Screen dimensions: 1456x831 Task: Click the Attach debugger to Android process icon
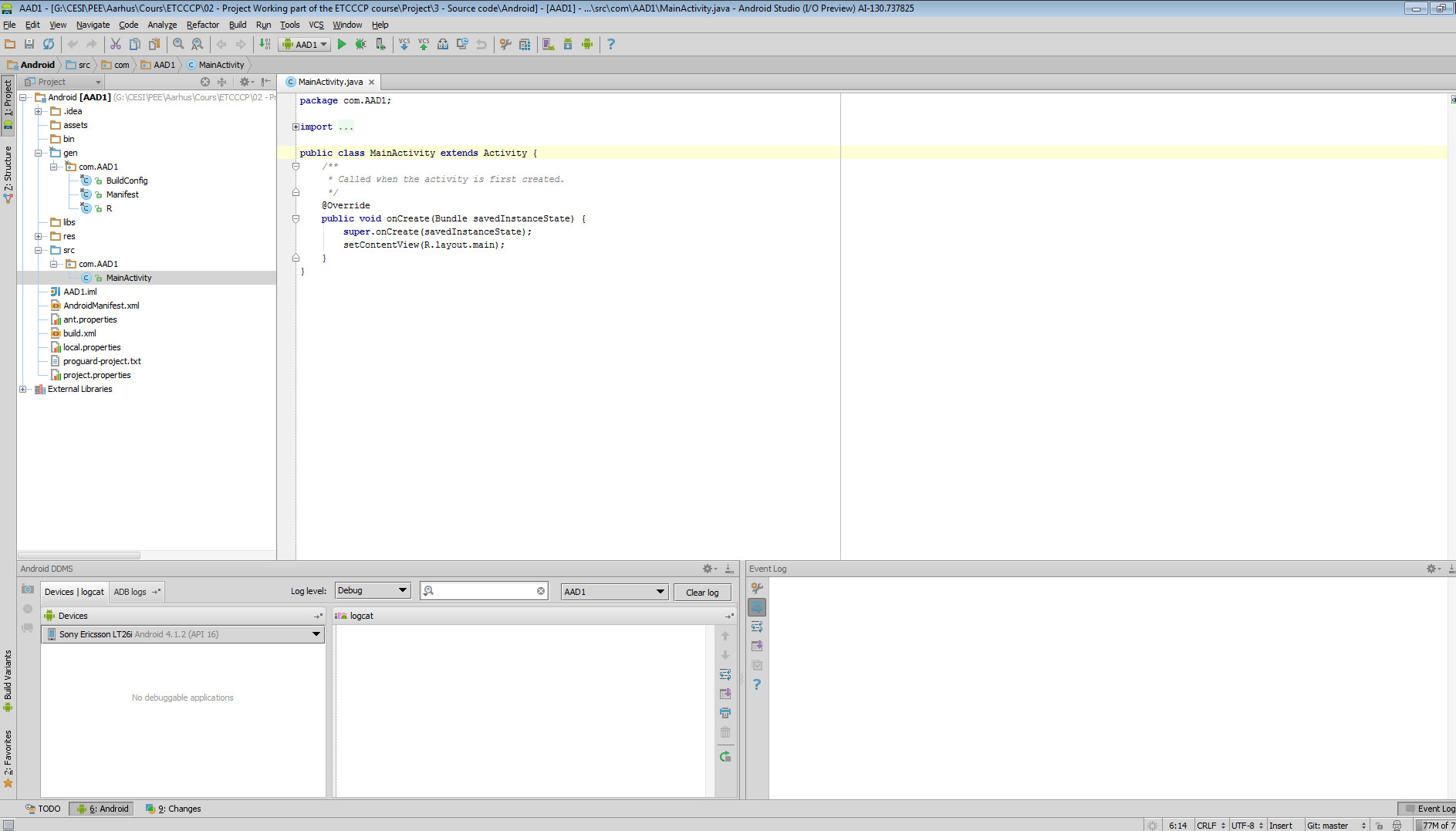380,44
